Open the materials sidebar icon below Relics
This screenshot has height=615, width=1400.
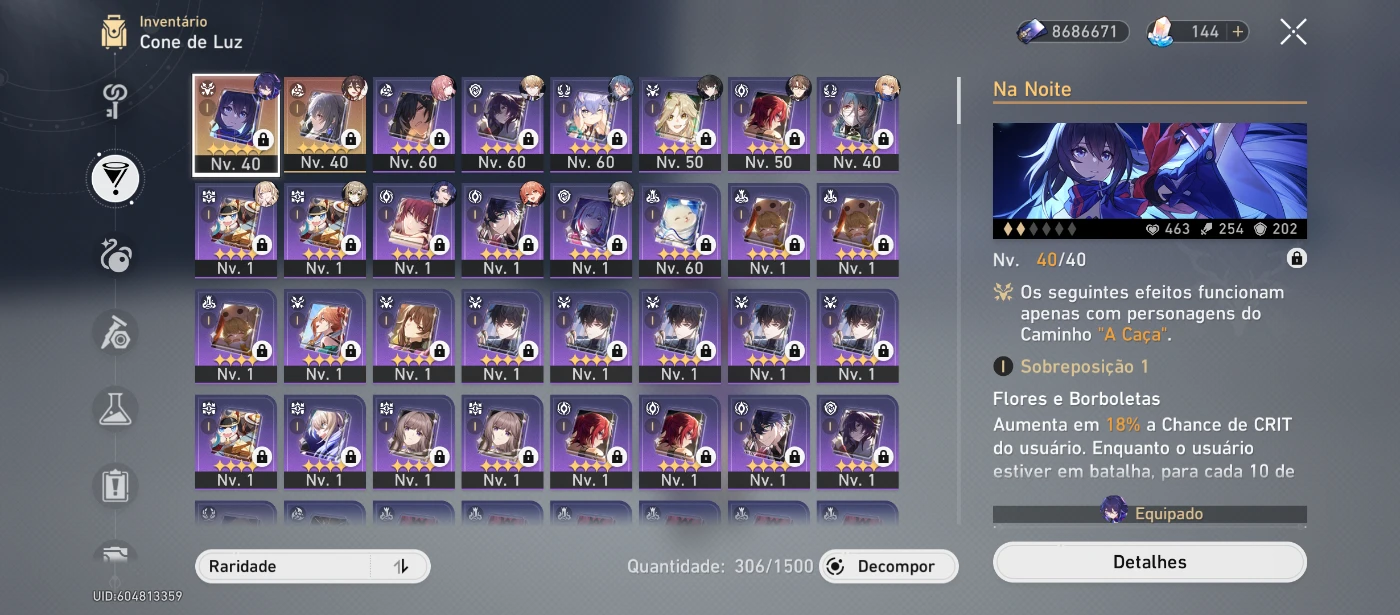click(x=115, y=332)
